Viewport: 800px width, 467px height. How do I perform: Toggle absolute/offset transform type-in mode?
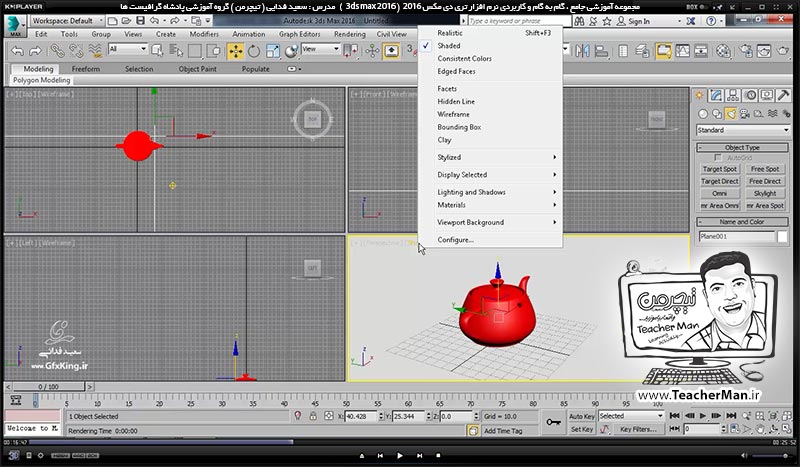pyautogui.click(x=329, y=416)
